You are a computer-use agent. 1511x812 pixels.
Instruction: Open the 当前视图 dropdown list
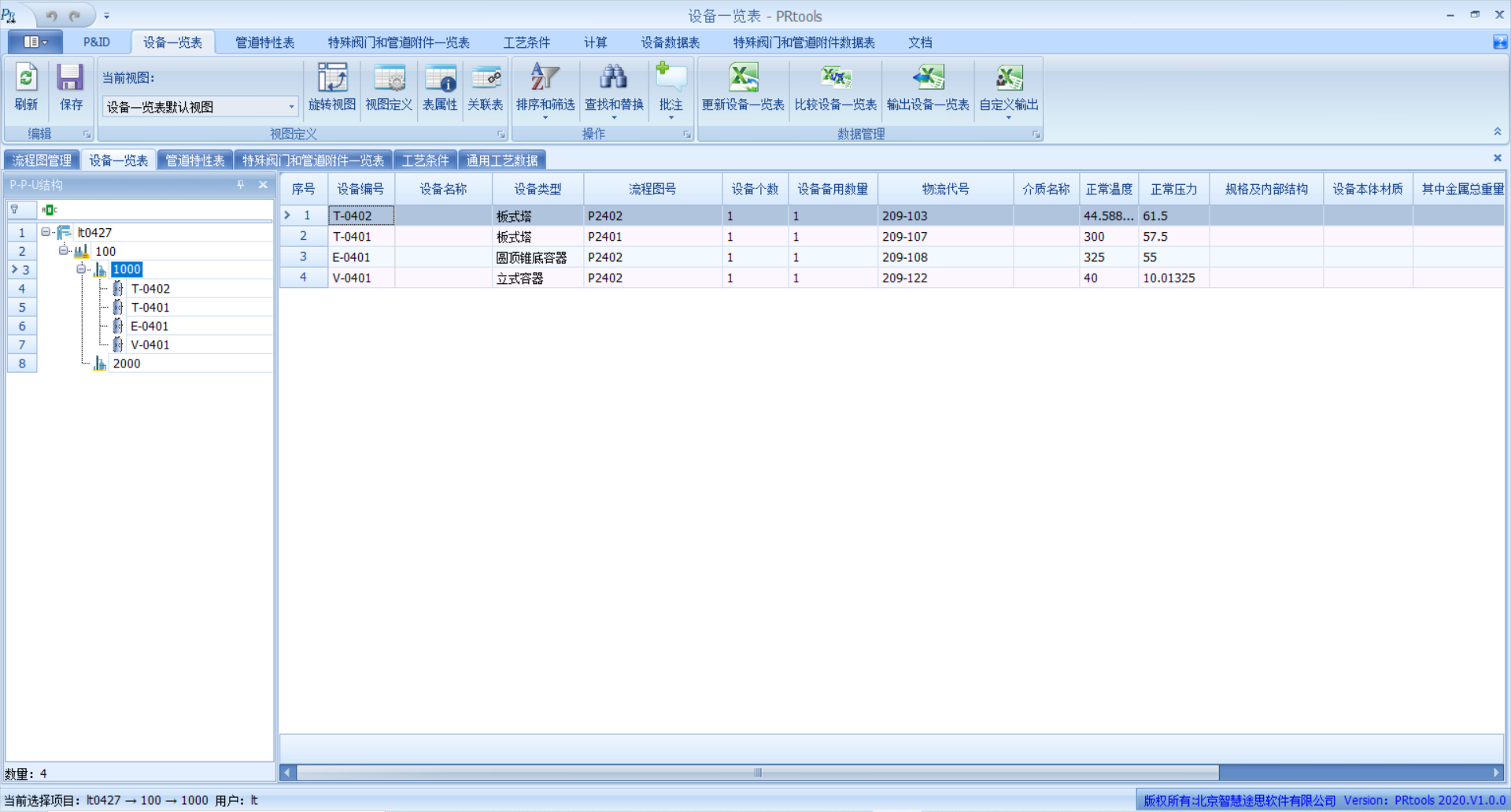click(291, 106)
